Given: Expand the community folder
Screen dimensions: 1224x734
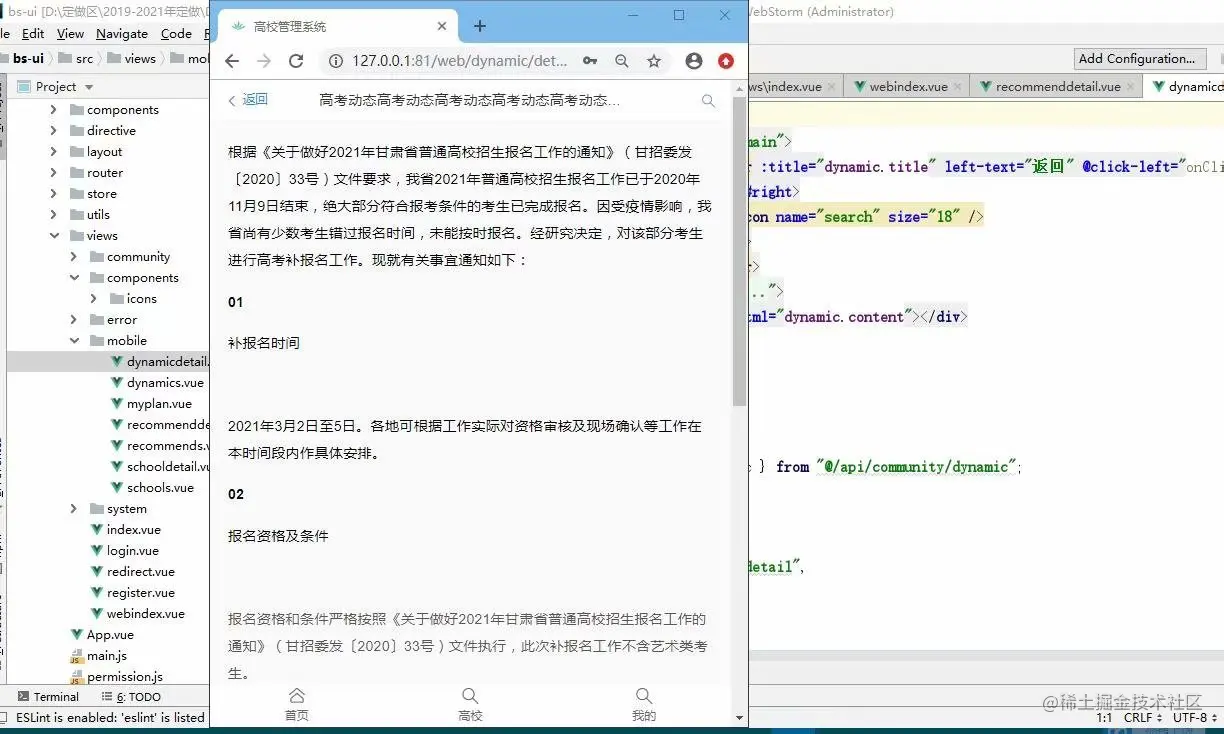Looking at the screenshot, I should pyautogui.click(x=74, y=257).
